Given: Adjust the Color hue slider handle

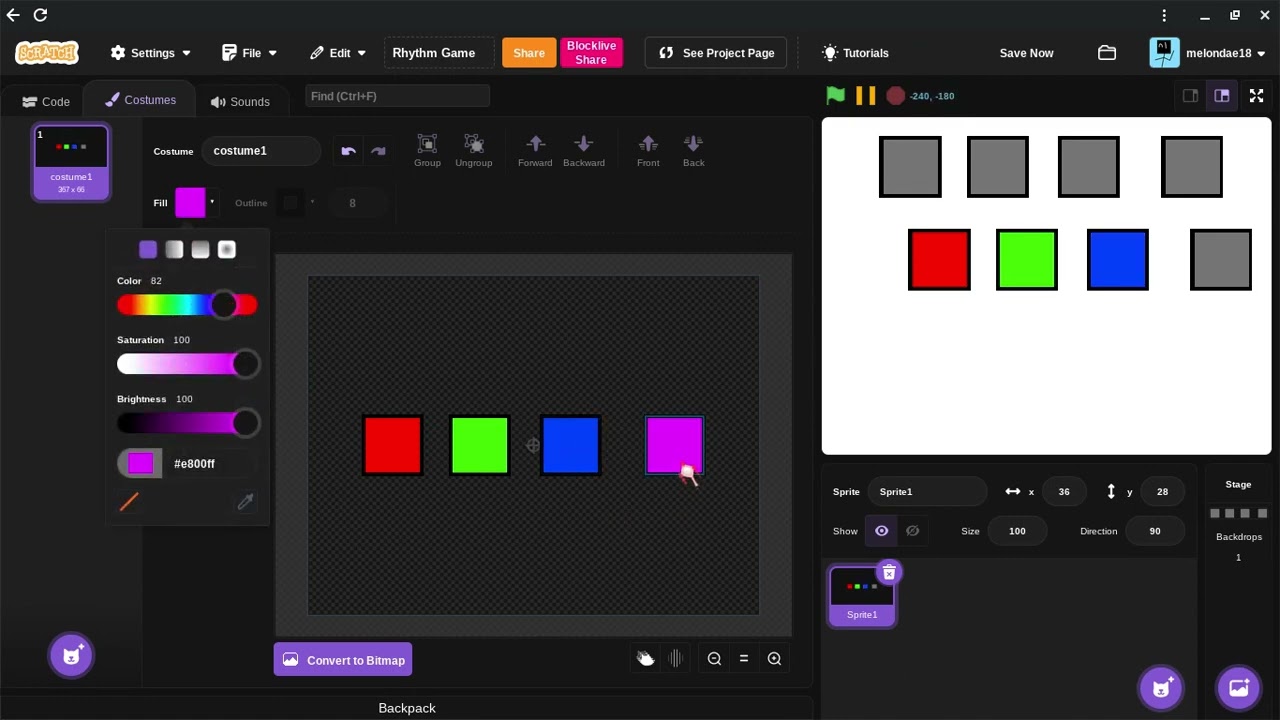Looking at the screenshot, I should (224, 305).
